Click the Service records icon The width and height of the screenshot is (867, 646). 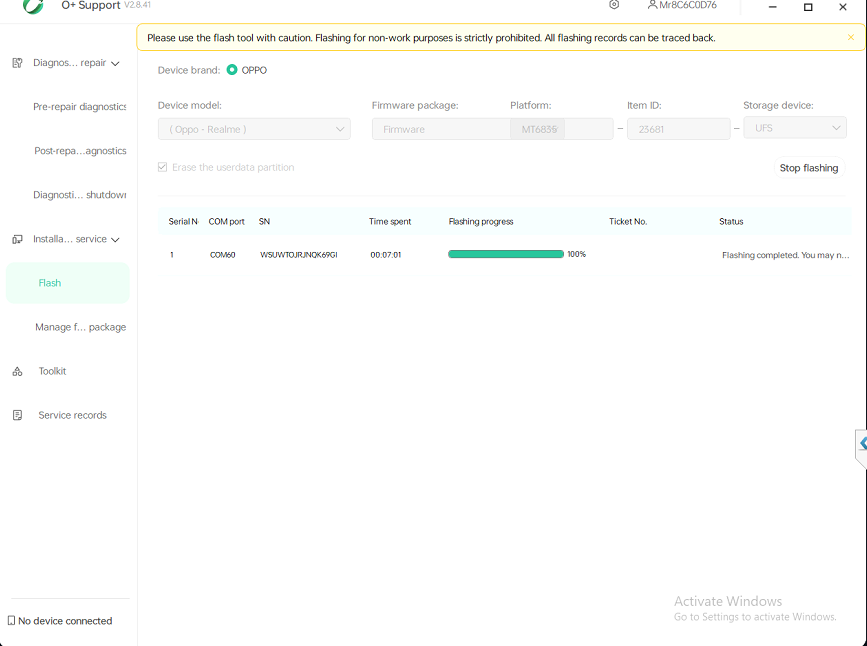(17, 415)
